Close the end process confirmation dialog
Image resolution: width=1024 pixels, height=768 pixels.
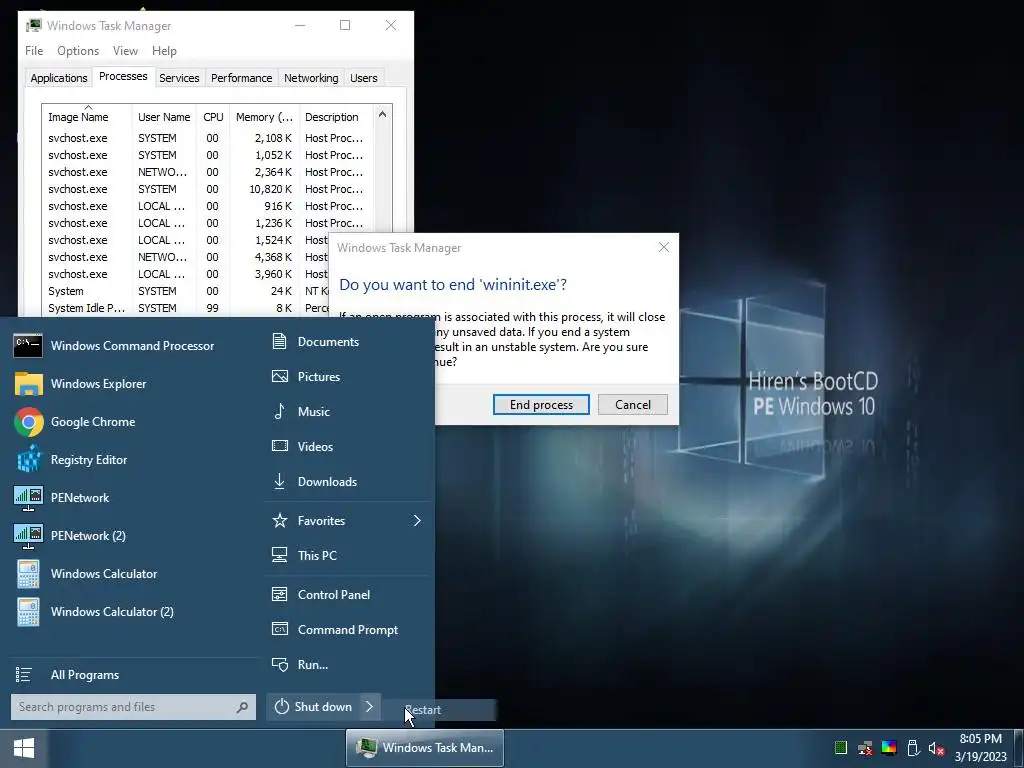664,248
